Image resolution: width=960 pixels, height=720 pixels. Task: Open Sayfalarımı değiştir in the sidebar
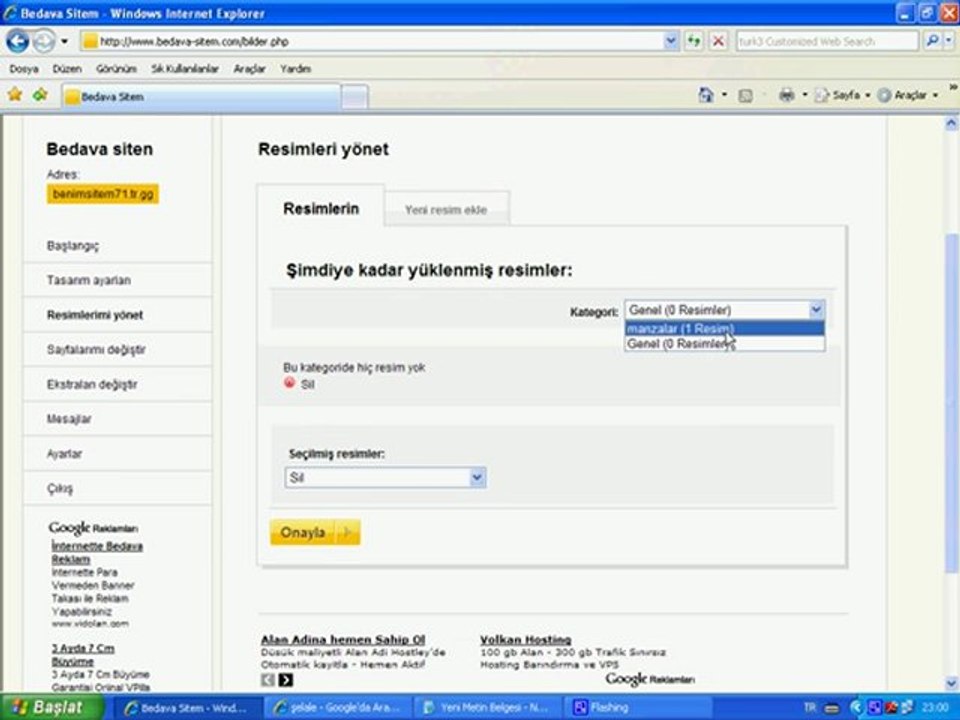[96, 350]
